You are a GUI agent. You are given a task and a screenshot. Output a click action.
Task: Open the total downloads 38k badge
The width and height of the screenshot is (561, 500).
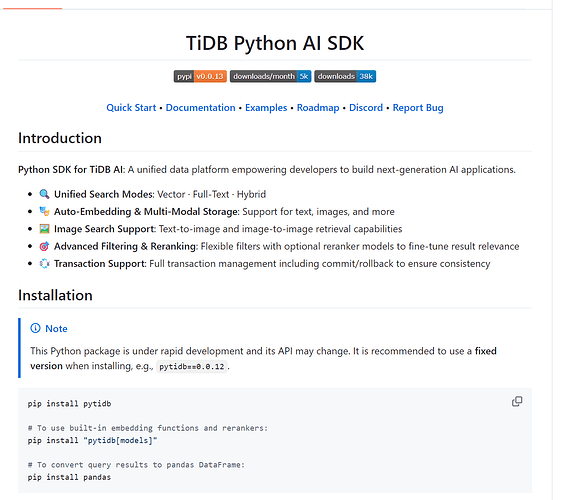[345, 76]
